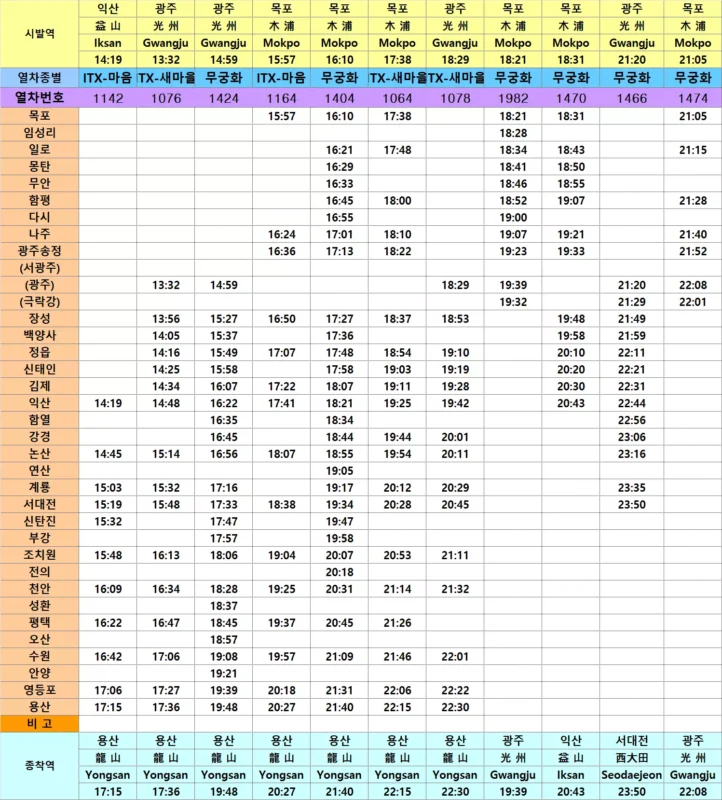Click the 안양 station label
The image size is (722, 800).
39,673
